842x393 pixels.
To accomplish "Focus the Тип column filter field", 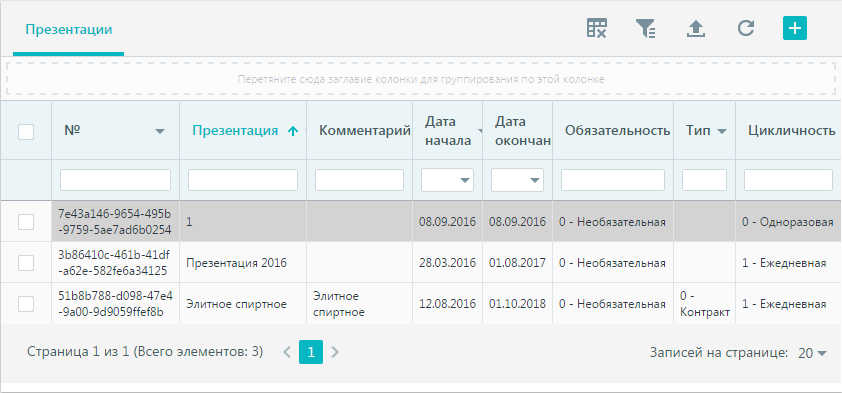I will click(705, 180).
